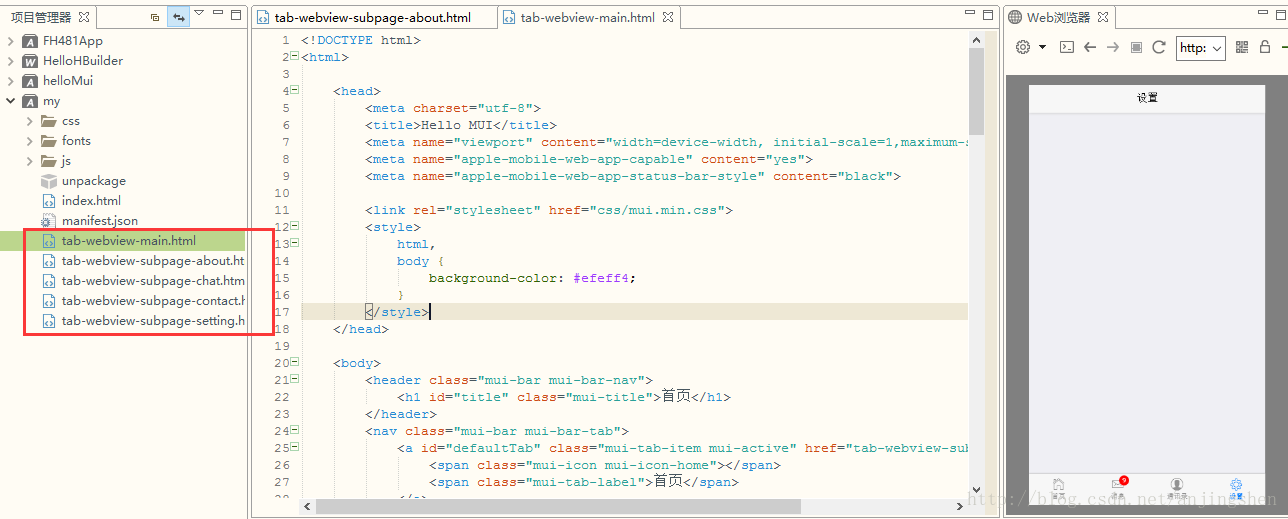Expand the css folder

pos(29,121)
